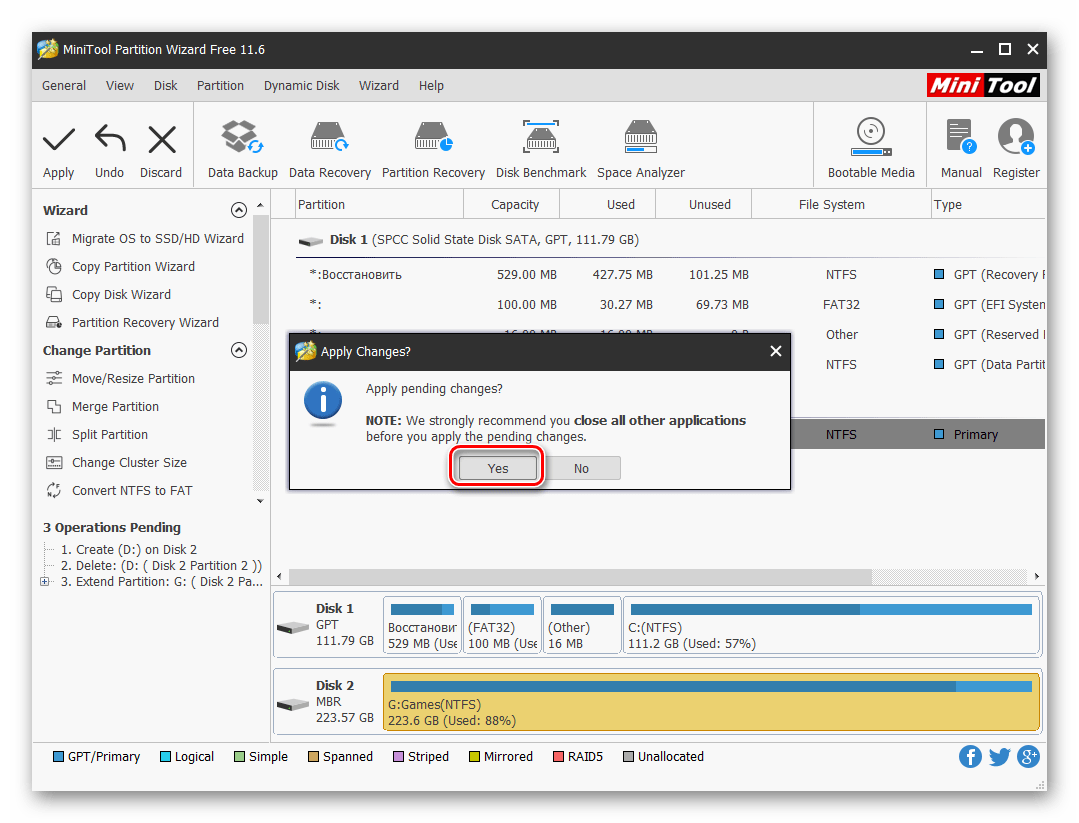Click the Discard X icon
Viewport: 1079px width, 823px height.
click(x=161, y=140)
